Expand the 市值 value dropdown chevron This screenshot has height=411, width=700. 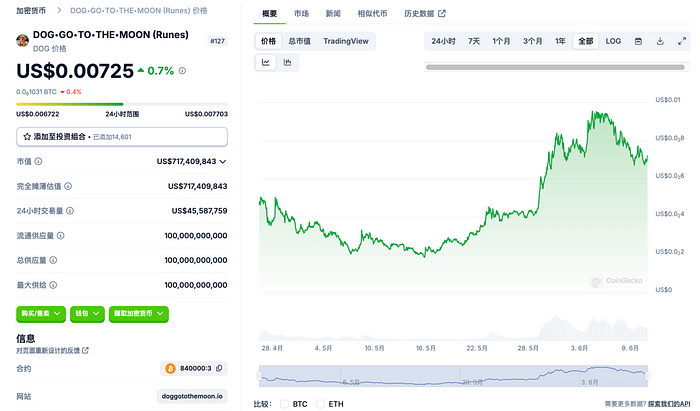click(223, 161)
